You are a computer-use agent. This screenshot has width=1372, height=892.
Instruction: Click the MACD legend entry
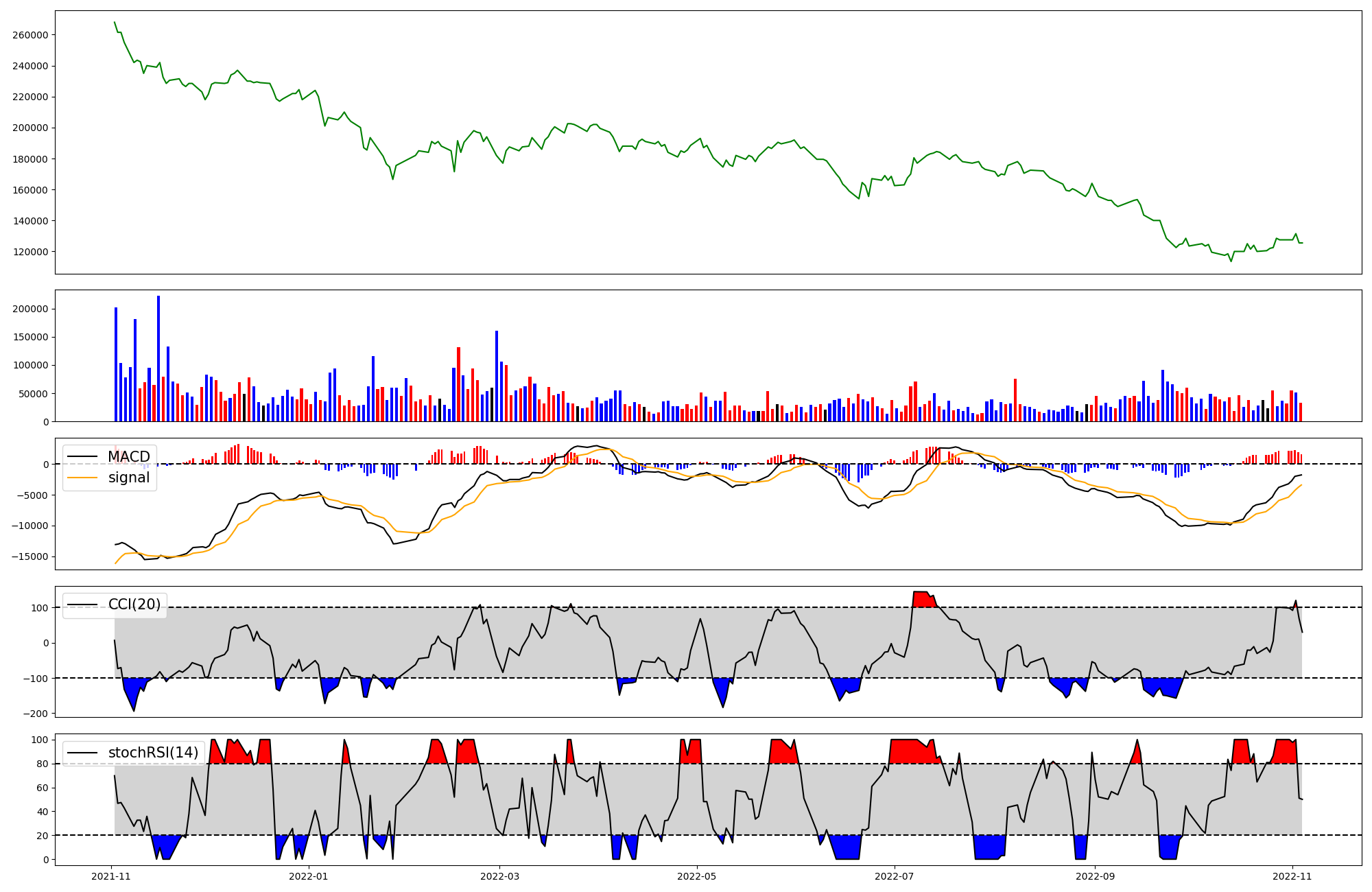click(x=128, y=457)
